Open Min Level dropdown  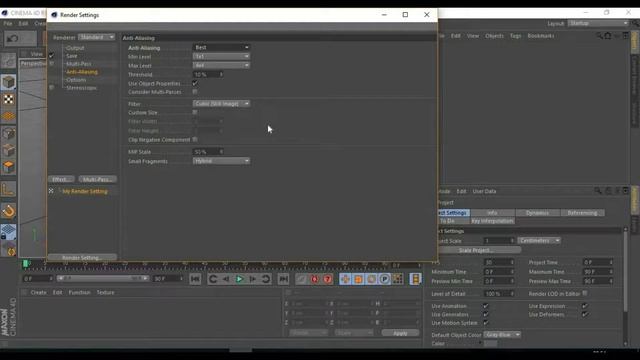coord(221,56)
